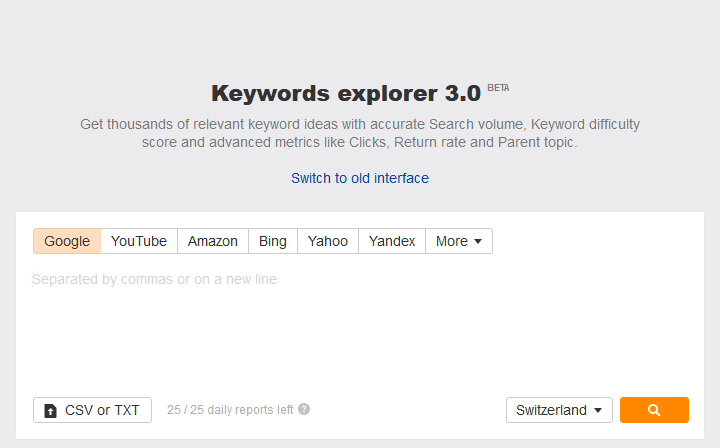
Task: Click the Switch to old interface link
Action: tap(360, 178)
